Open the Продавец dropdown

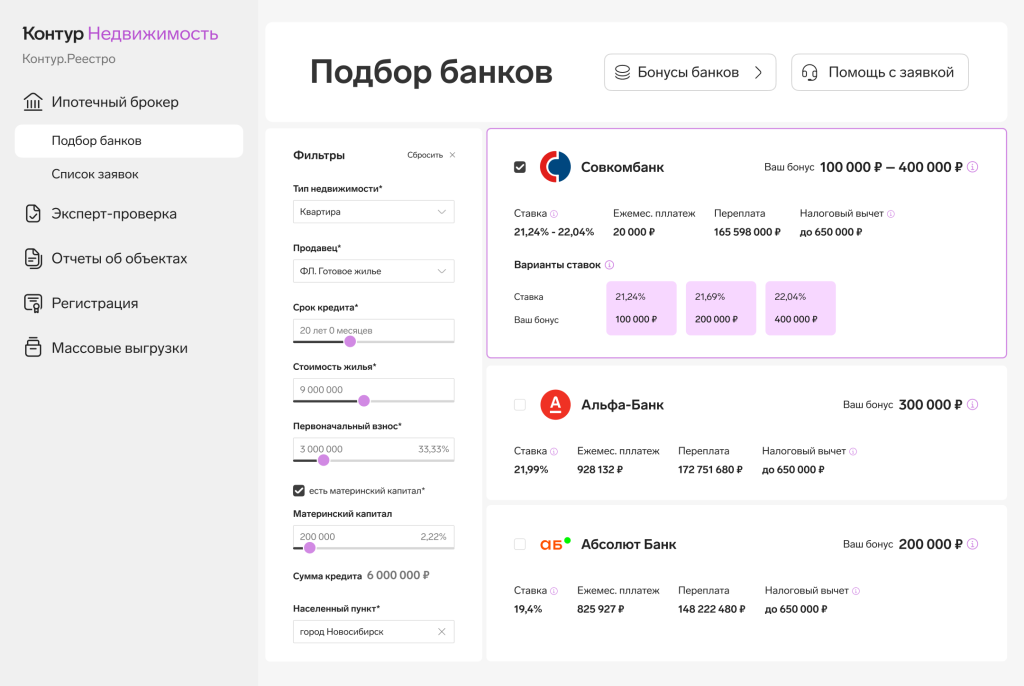pyautogui.click(x=374, y=271)
